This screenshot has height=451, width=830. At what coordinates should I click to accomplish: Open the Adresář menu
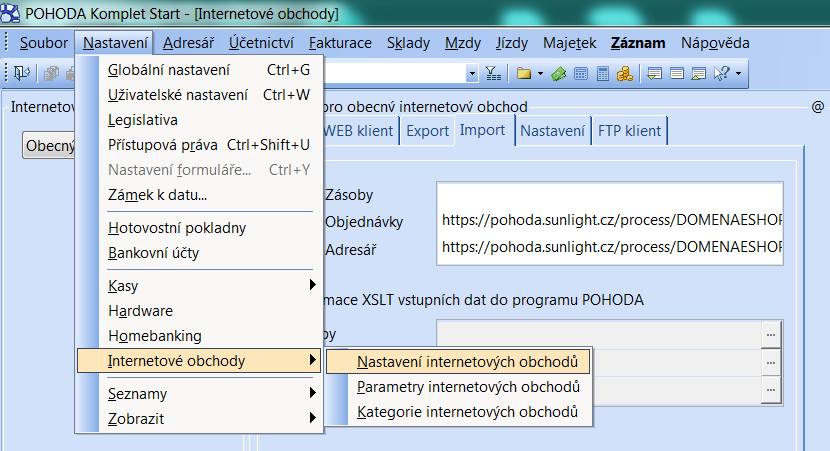pos(188,43)
